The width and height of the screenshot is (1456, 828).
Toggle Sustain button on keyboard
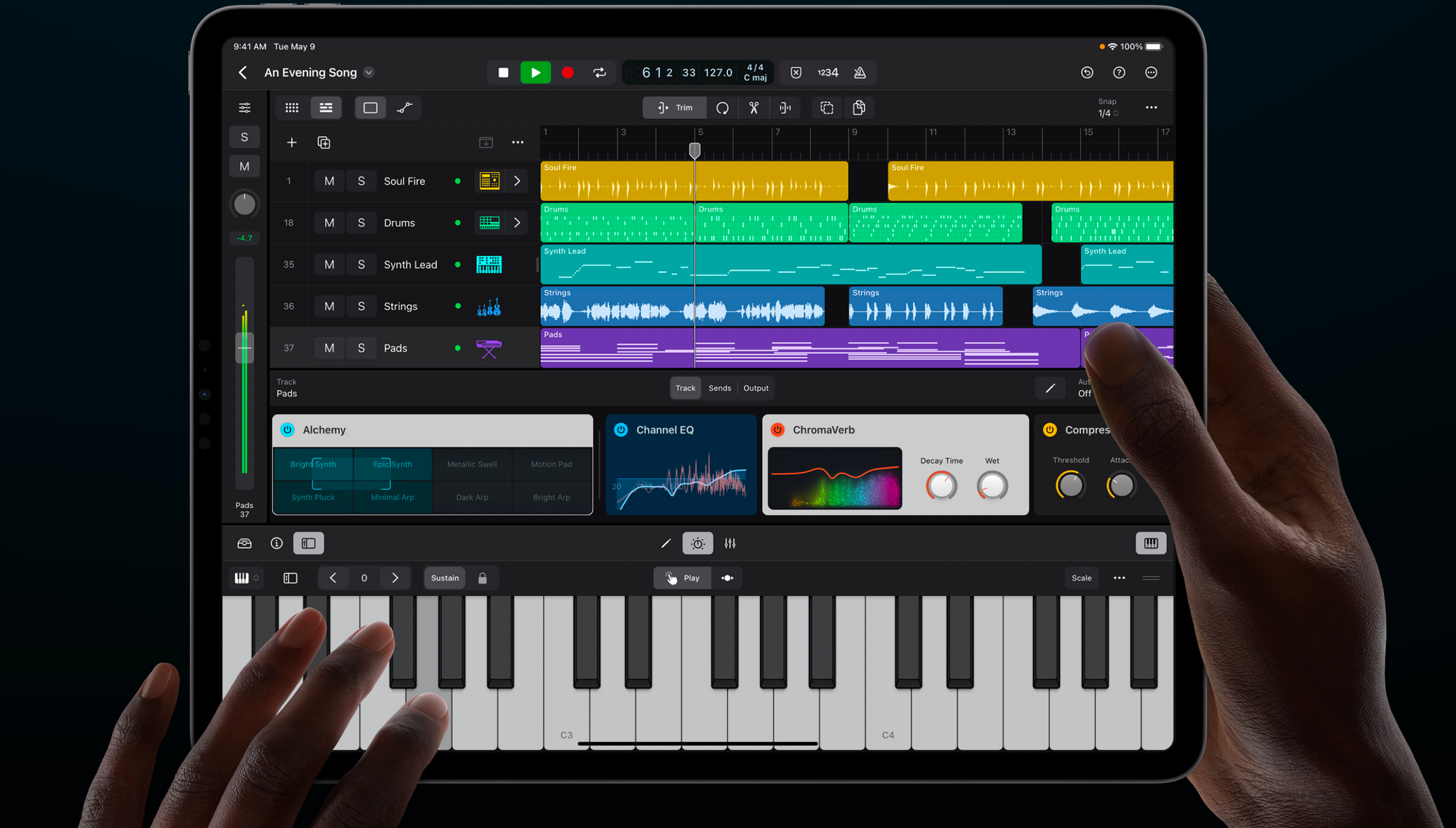[x=444, y=577]
